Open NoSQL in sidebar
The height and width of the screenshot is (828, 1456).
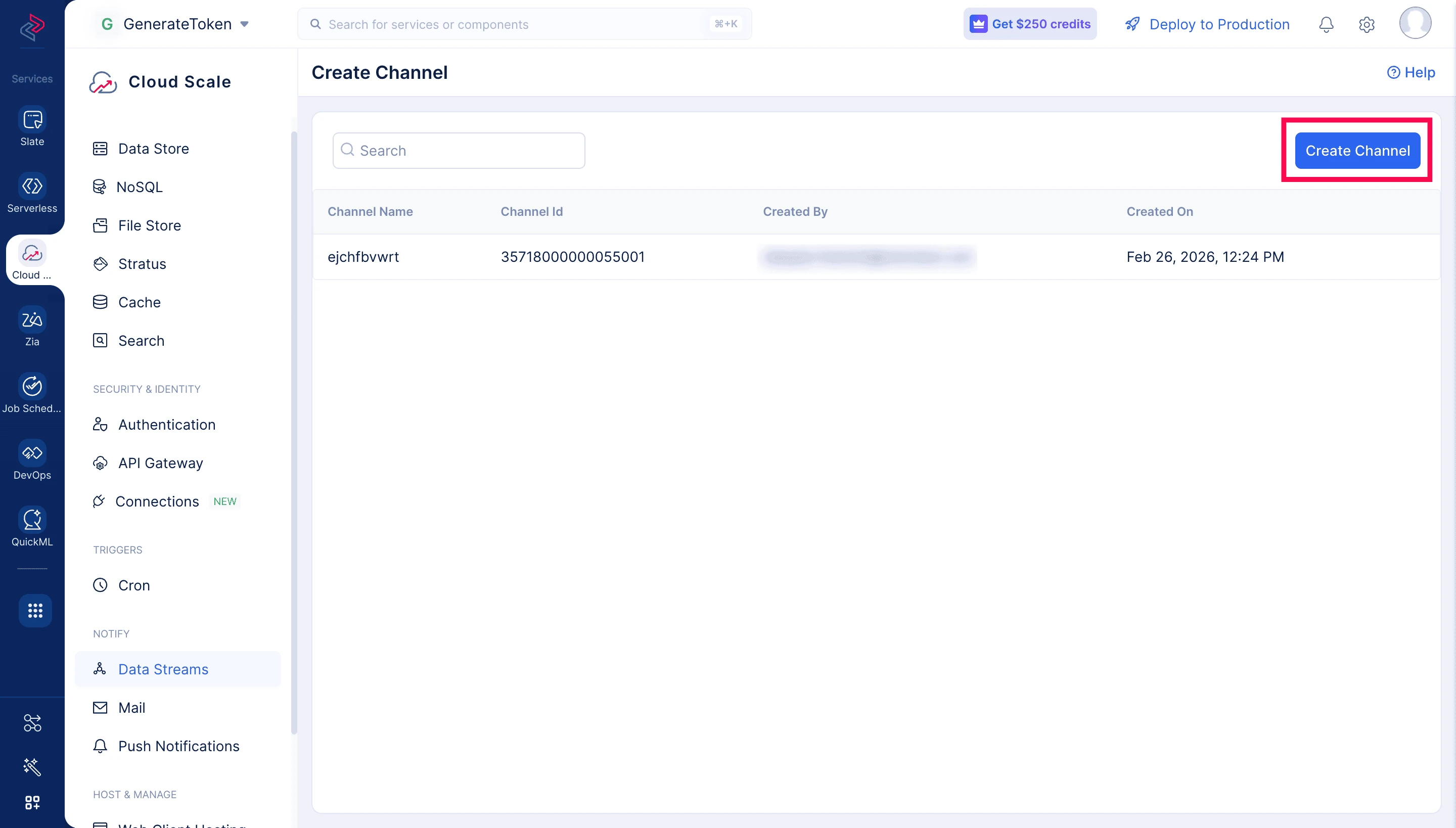point(177,187)
